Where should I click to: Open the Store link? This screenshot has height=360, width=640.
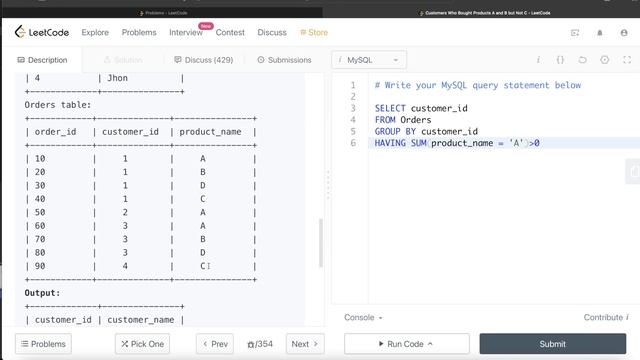(314, 32)
